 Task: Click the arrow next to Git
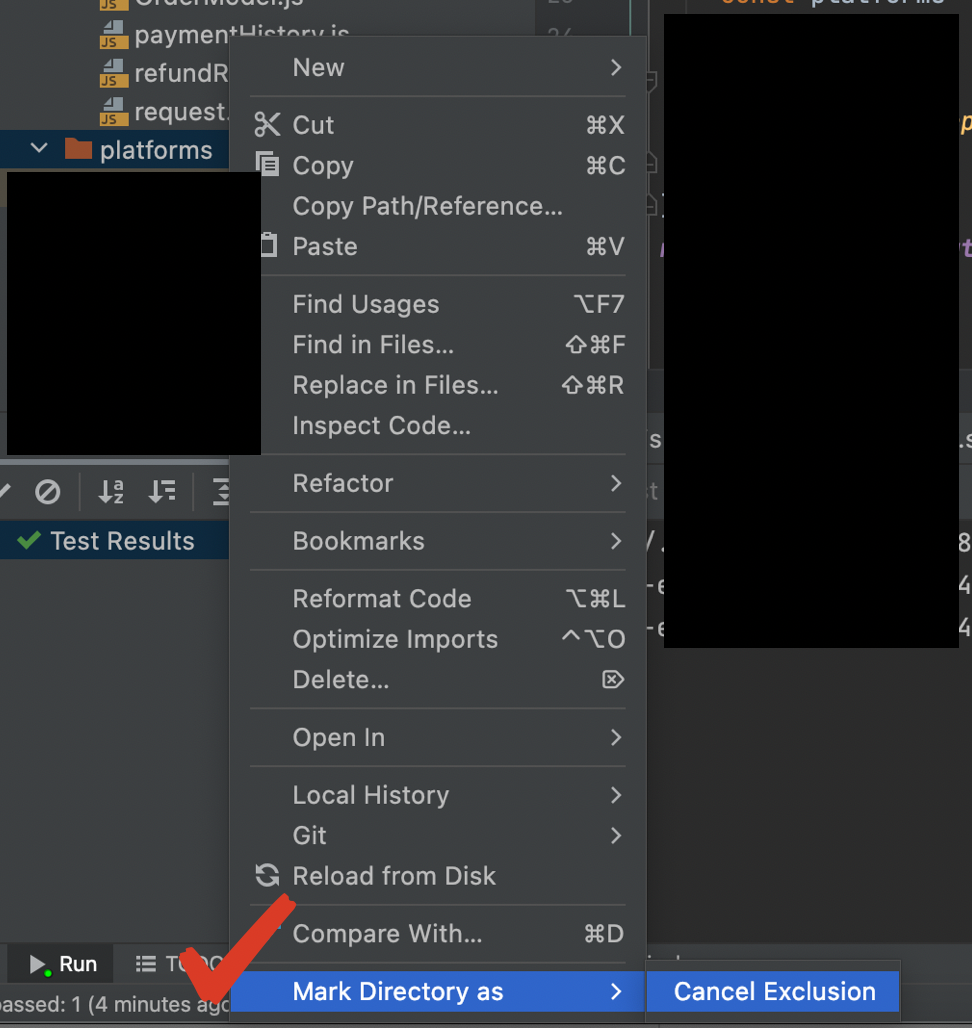click(x=616, y=836)
